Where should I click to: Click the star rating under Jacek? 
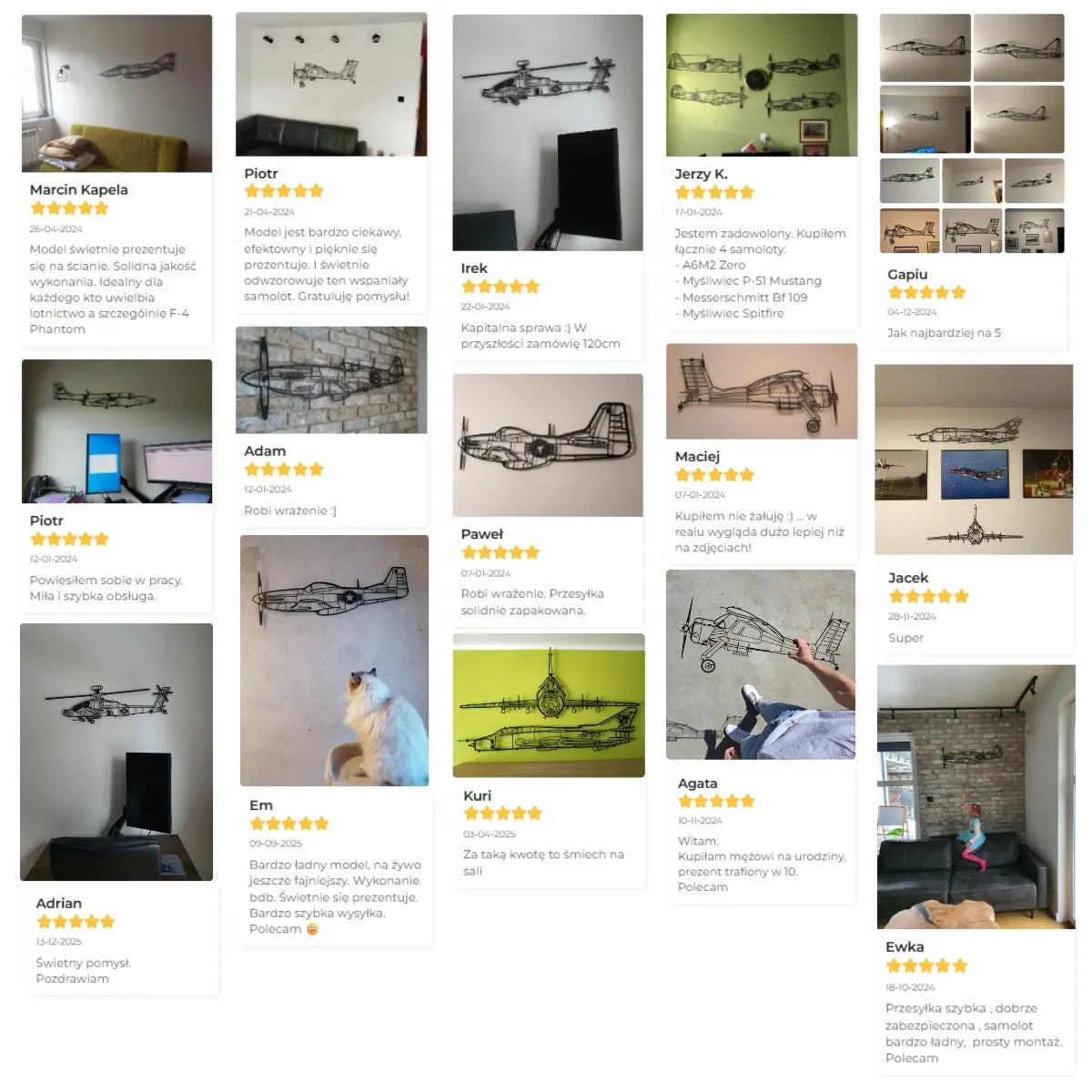[929, 597]
